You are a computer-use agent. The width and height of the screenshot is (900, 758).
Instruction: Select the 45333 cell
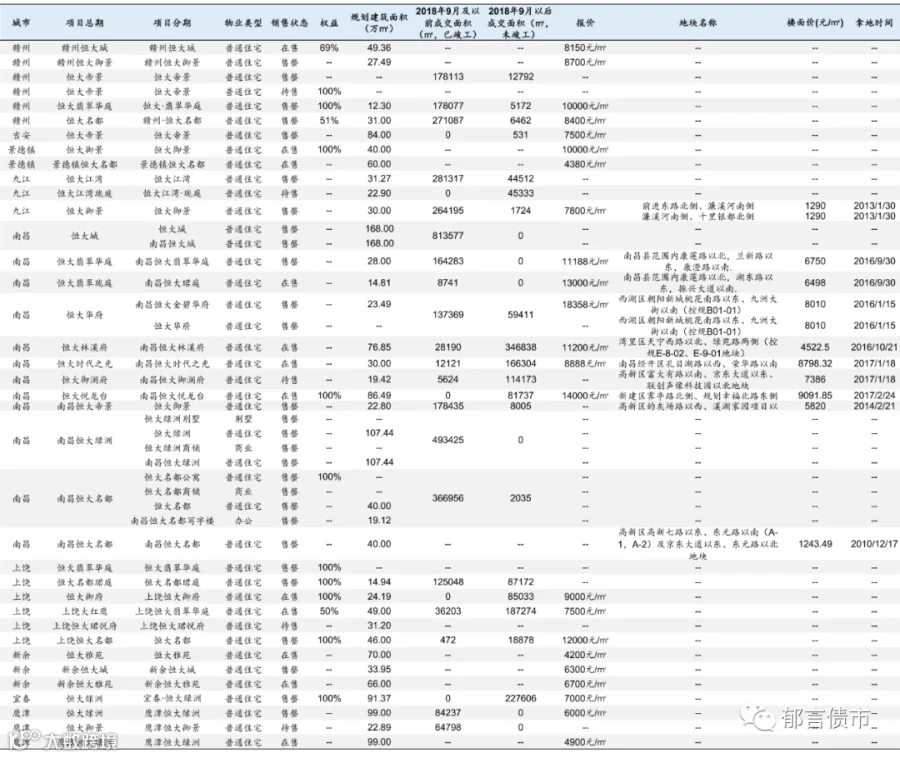tap(521, 193)
